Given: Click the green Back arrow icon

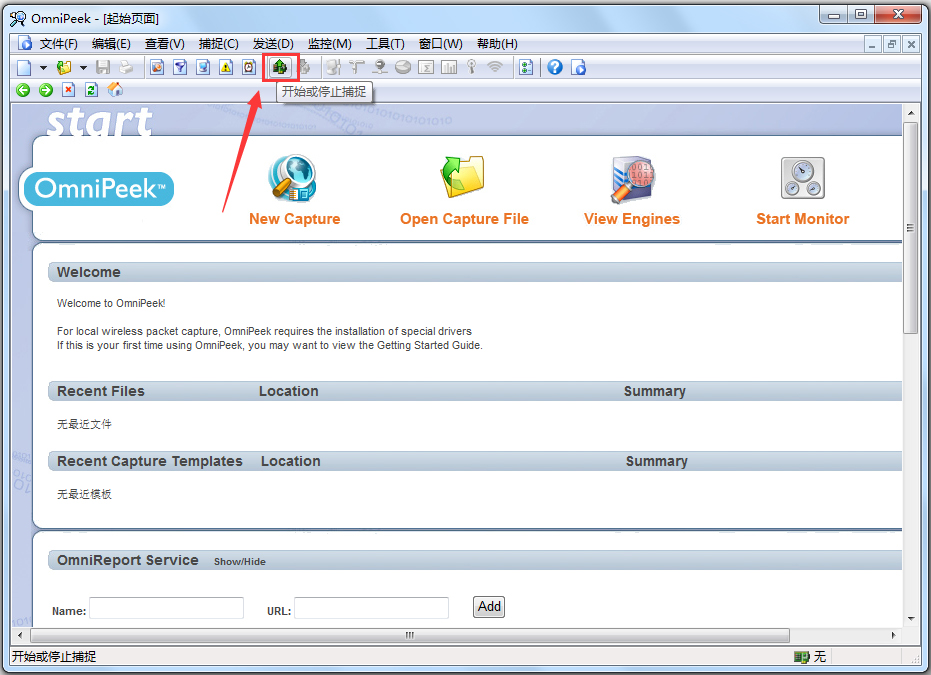Looking at the screenshot, I should tap(23, 90).
